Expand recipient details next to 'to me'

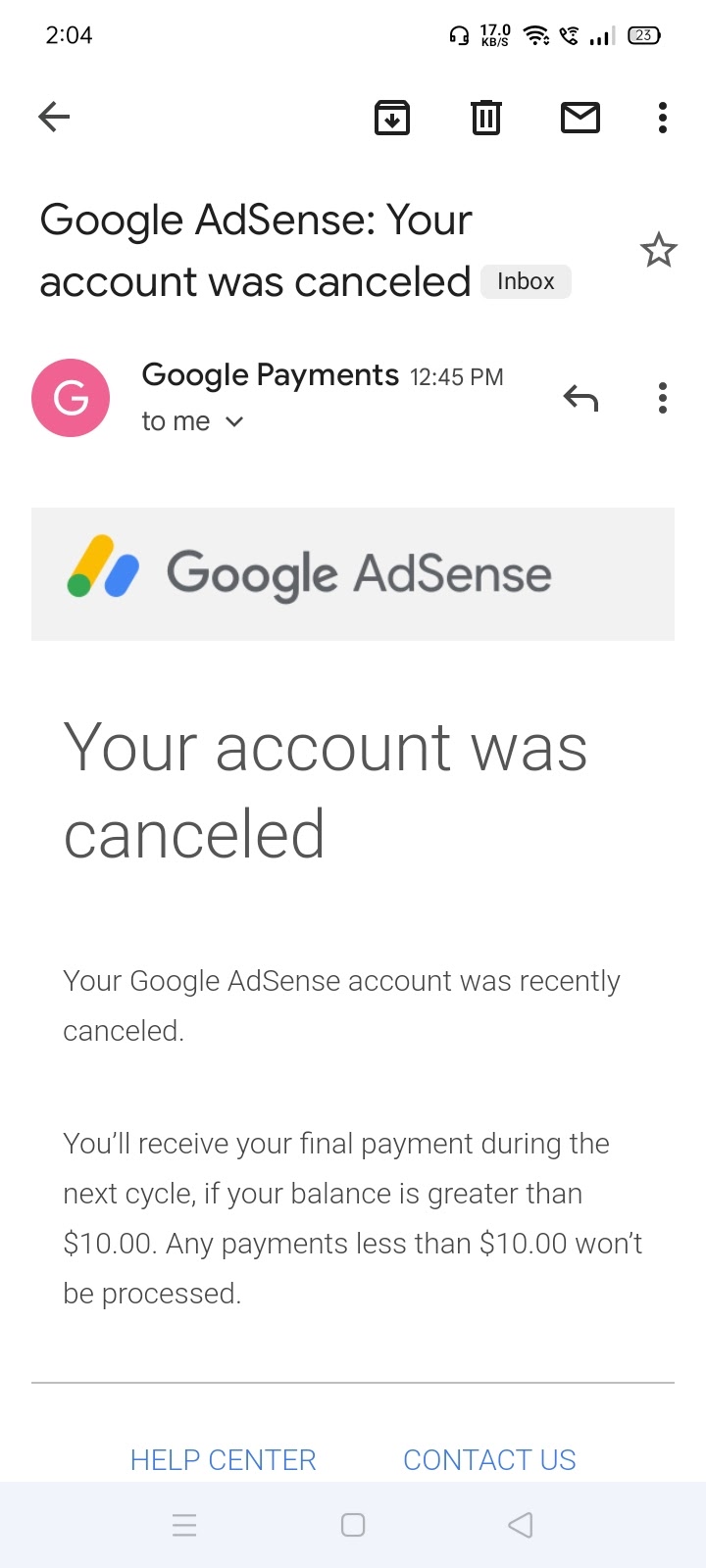click(234, 421)
